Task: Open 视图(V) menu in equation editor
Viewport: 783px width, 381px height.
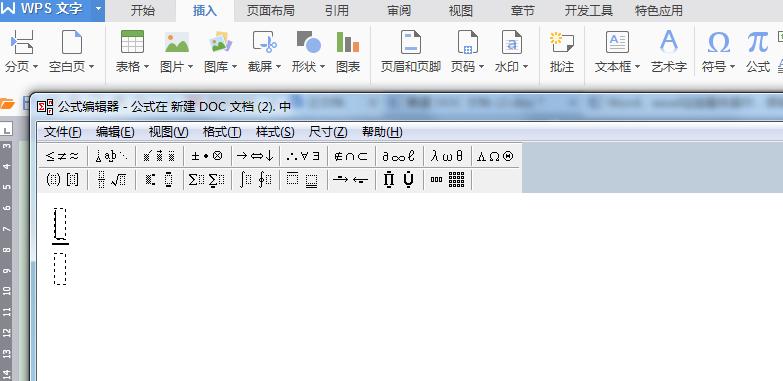Action: [168, 132]
